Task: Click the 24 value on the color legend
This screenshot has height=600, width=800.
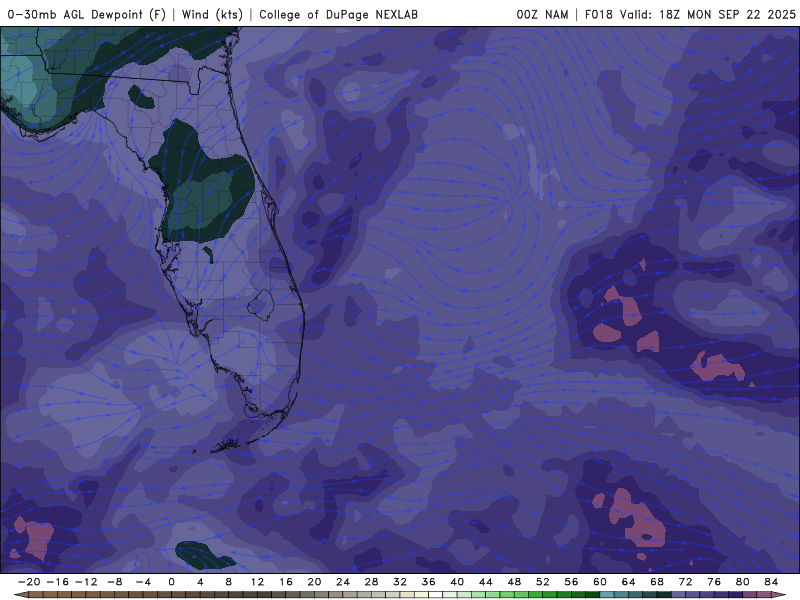Action: click(x=343, y=582)
